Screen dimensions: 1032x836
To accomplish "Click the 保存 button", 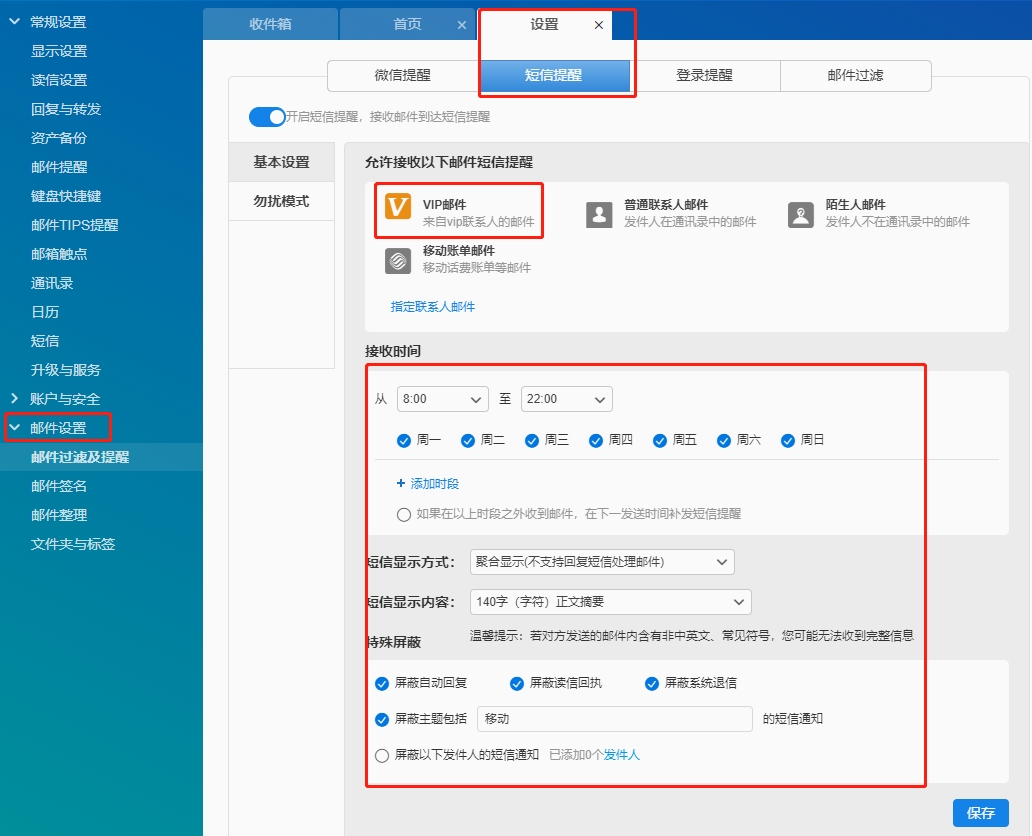I will coord(980,813).
